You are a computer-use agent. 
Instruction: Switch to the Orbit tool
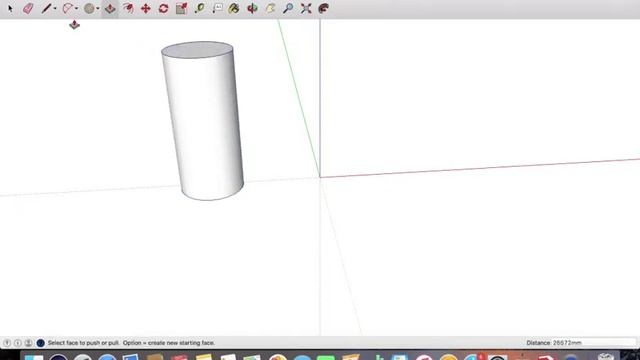click(252, 8)
